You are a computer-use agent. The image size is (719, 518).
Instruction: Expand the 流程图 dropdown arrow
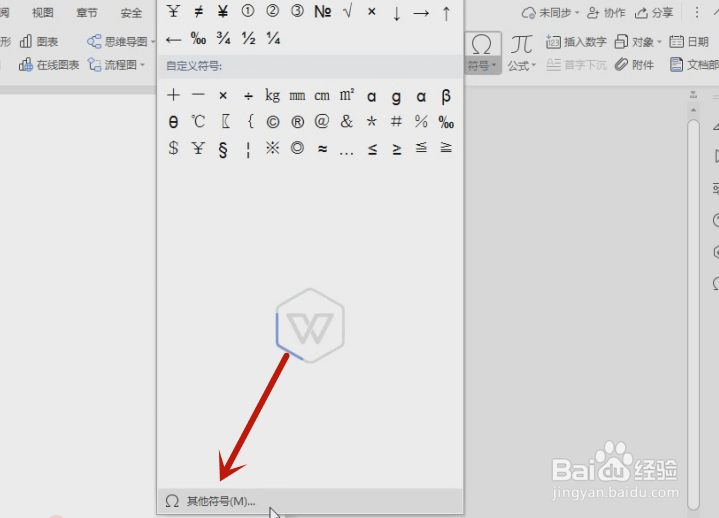143,65
